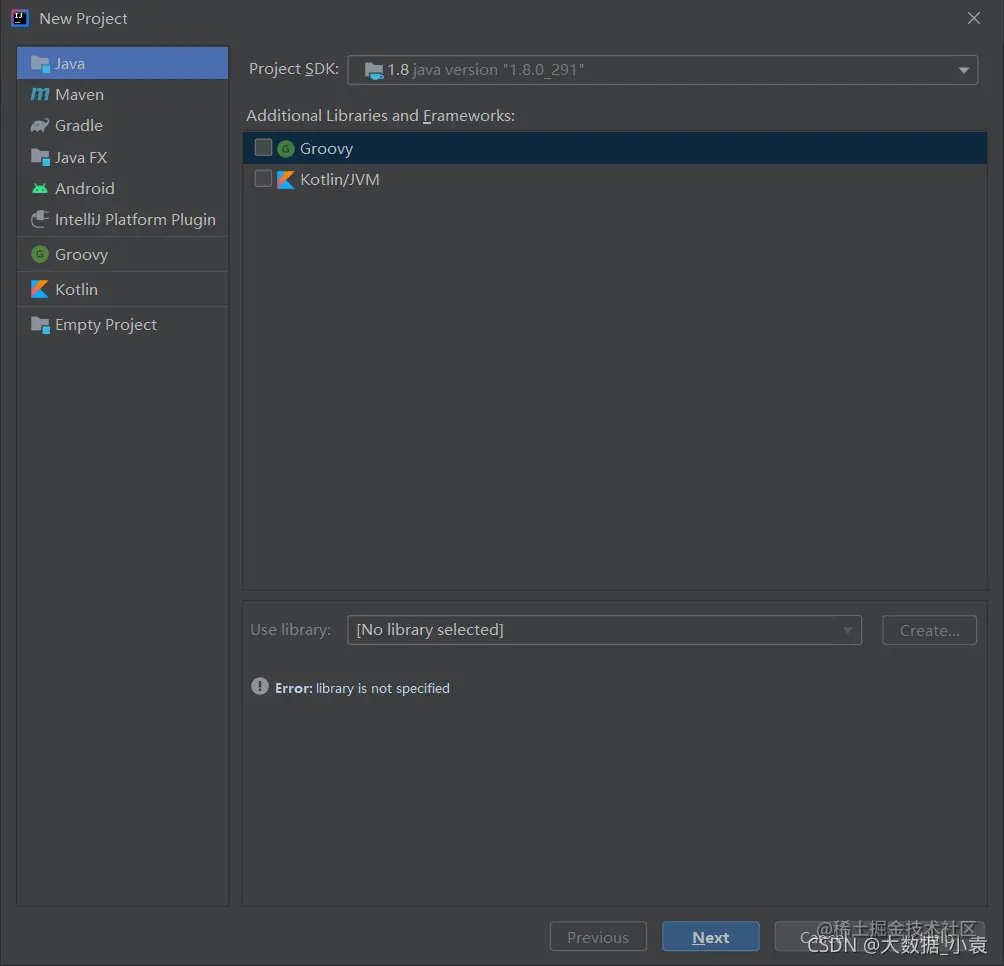Click the Project SDK label
Image resolution: width=1004 pixels, height=966 pixels.
tap(294, 68)
